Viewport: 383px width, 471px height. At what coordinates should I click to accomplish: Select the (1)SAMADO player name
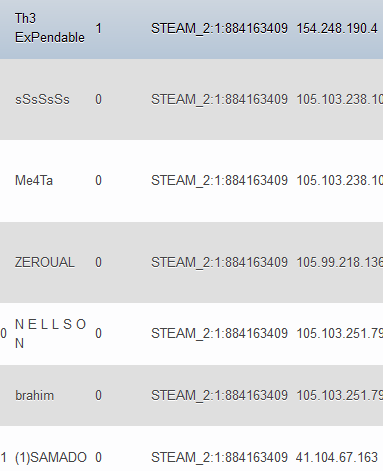coord(51,457)
